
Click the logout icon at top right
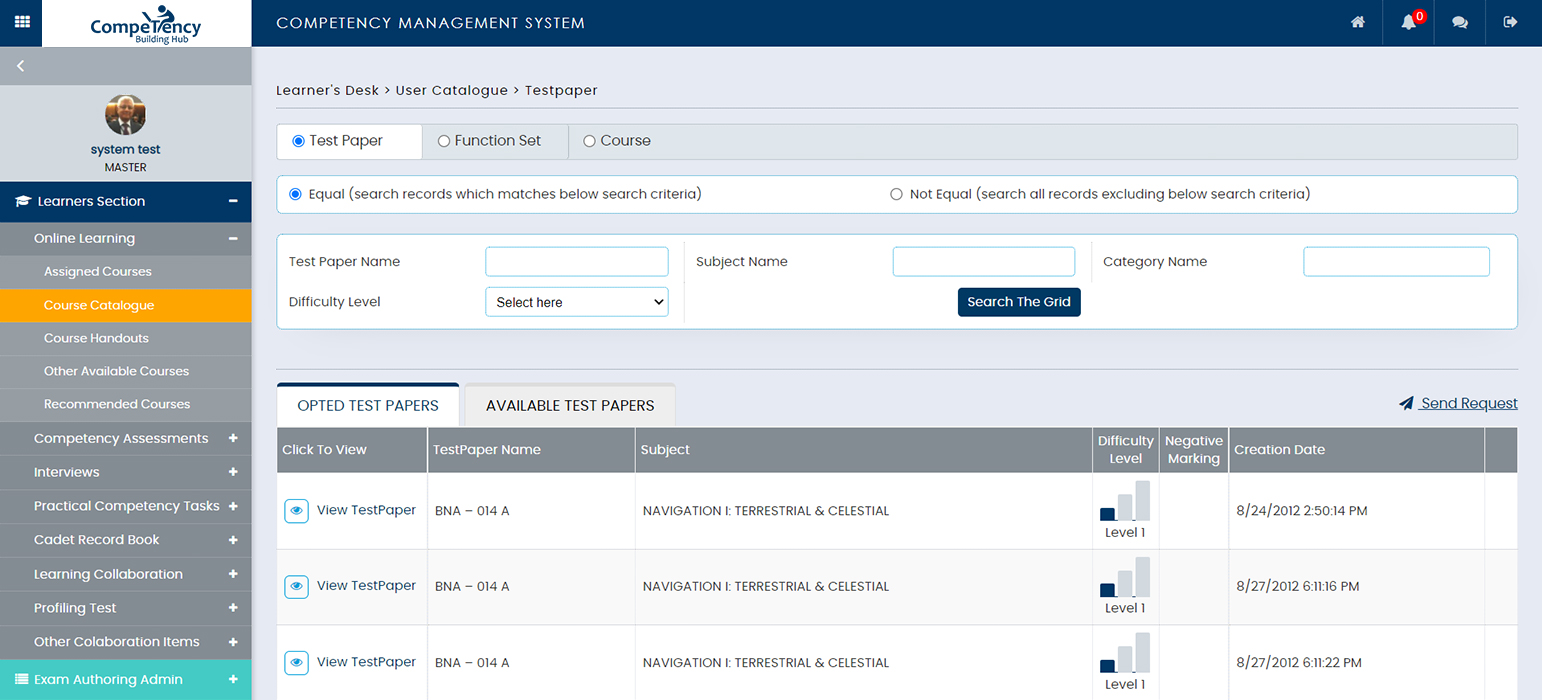click(1510, 22)
